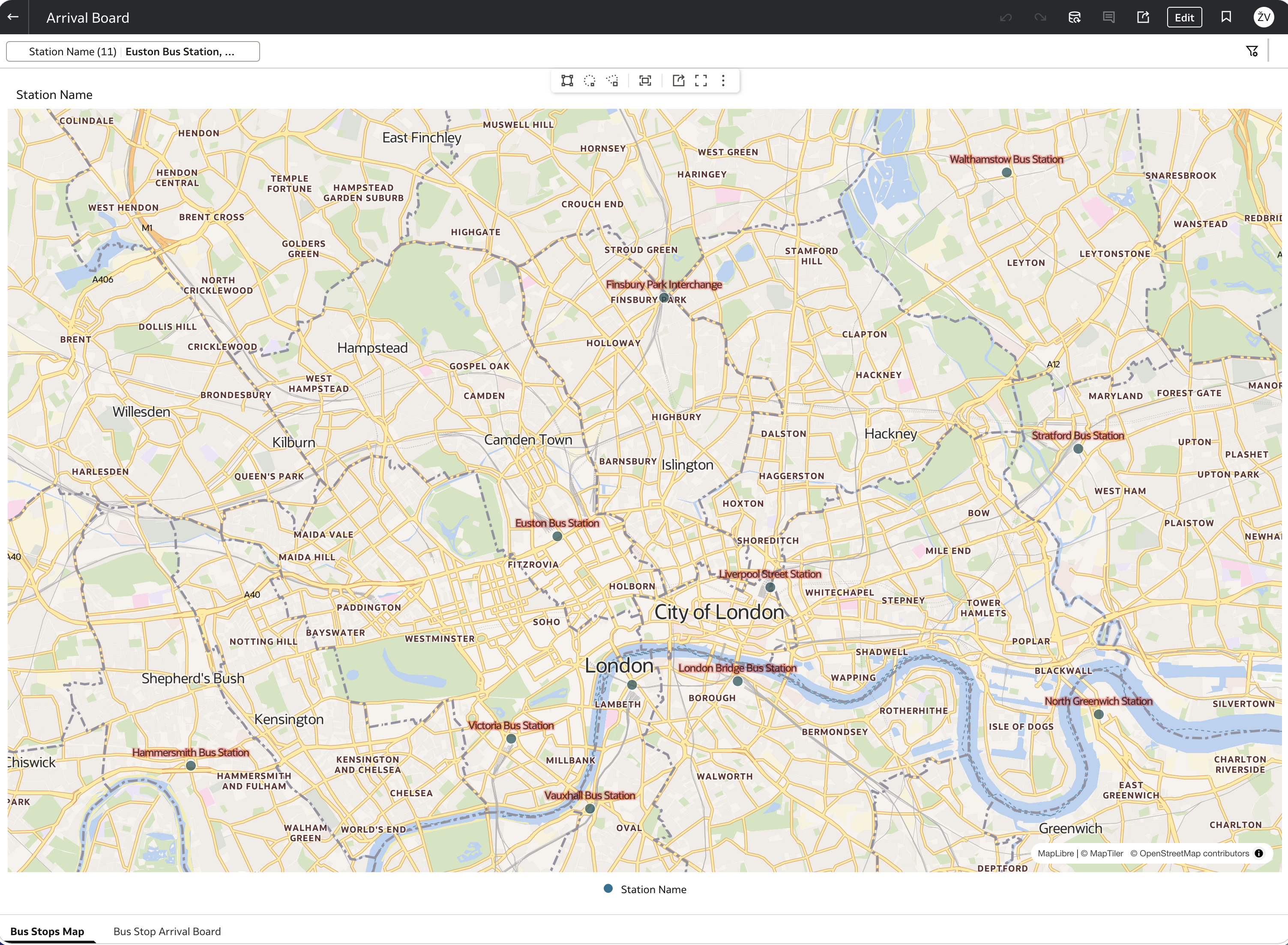Select the rectangle selection tool
This screenshot has height=945, width=1288.
[x=567, y=81]
